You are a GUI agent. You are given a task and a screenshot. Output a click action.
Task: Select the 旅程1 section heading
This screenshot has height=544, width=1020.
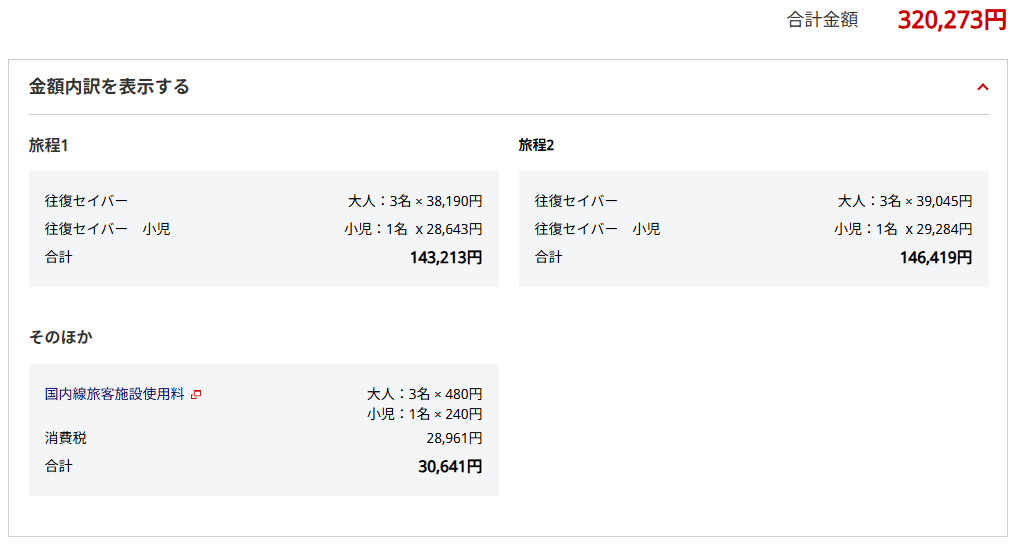click(x=48, y=145)
